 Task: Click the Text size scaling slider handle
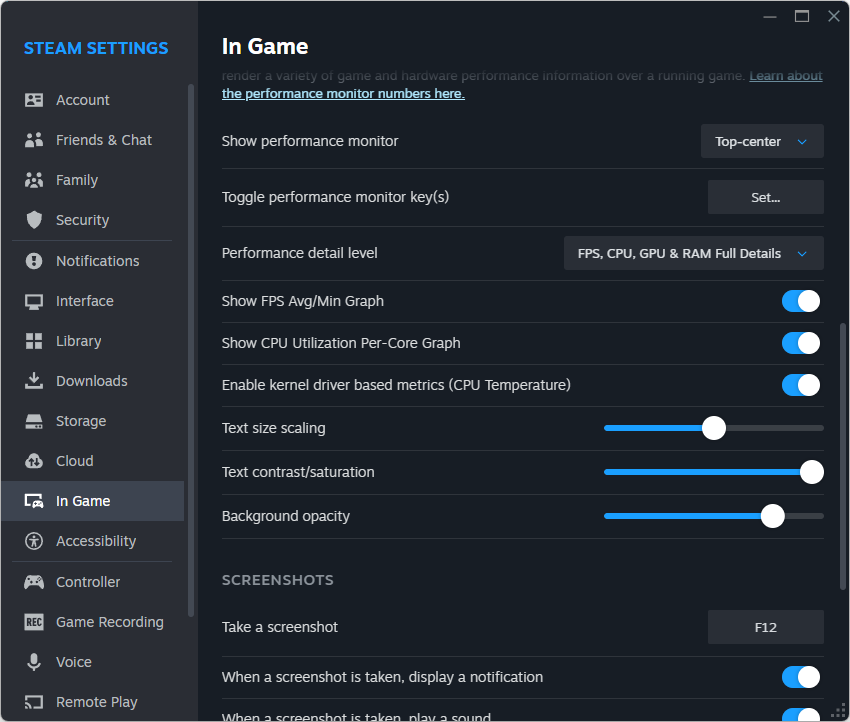[713, 428]
